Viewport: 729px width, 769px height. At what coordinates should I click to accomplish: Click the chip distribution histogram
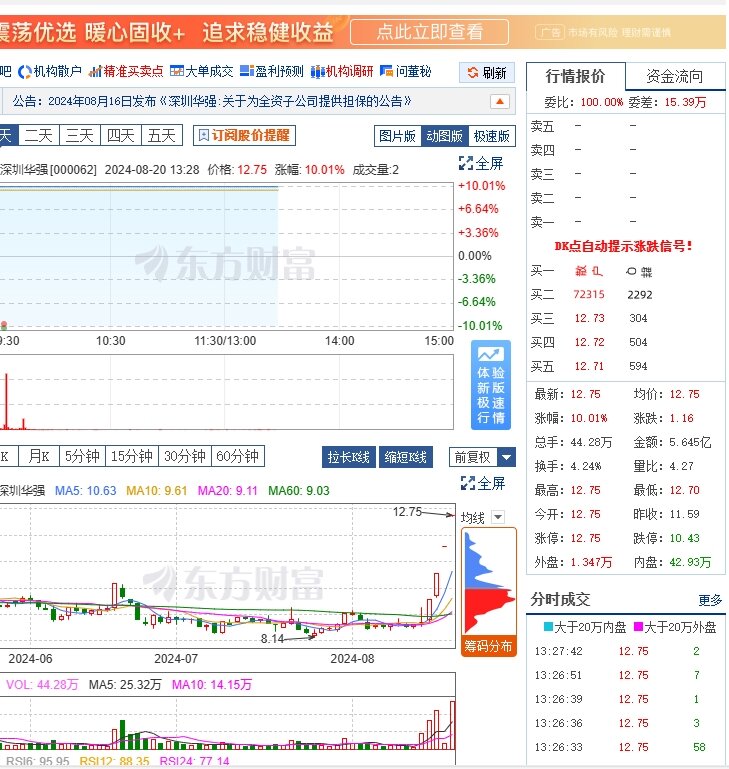pyautogui.click(x=489, y=583)
